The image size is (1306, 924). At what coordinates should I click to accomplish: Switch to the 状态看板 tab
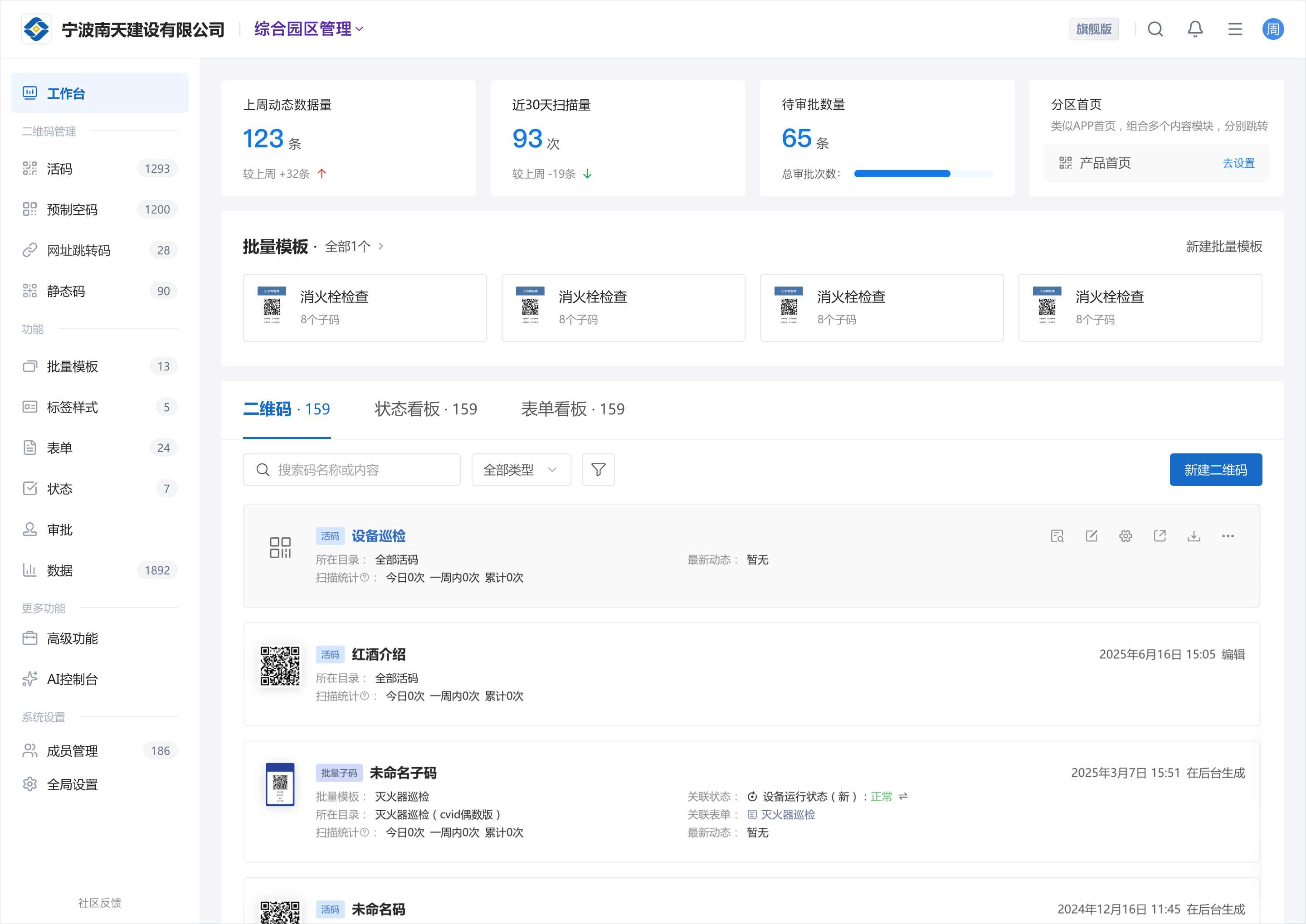(426, 409)
